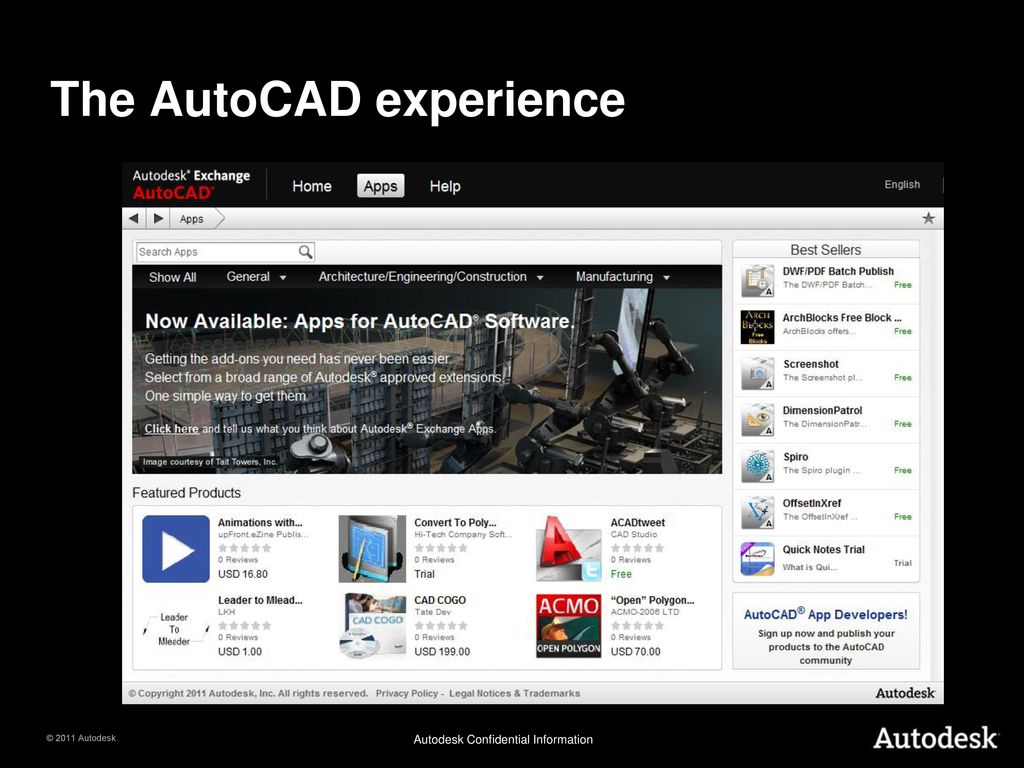The image size is (1024, 768).
Task: Rate Animations product star rating
Action: (x=244, y=548)
